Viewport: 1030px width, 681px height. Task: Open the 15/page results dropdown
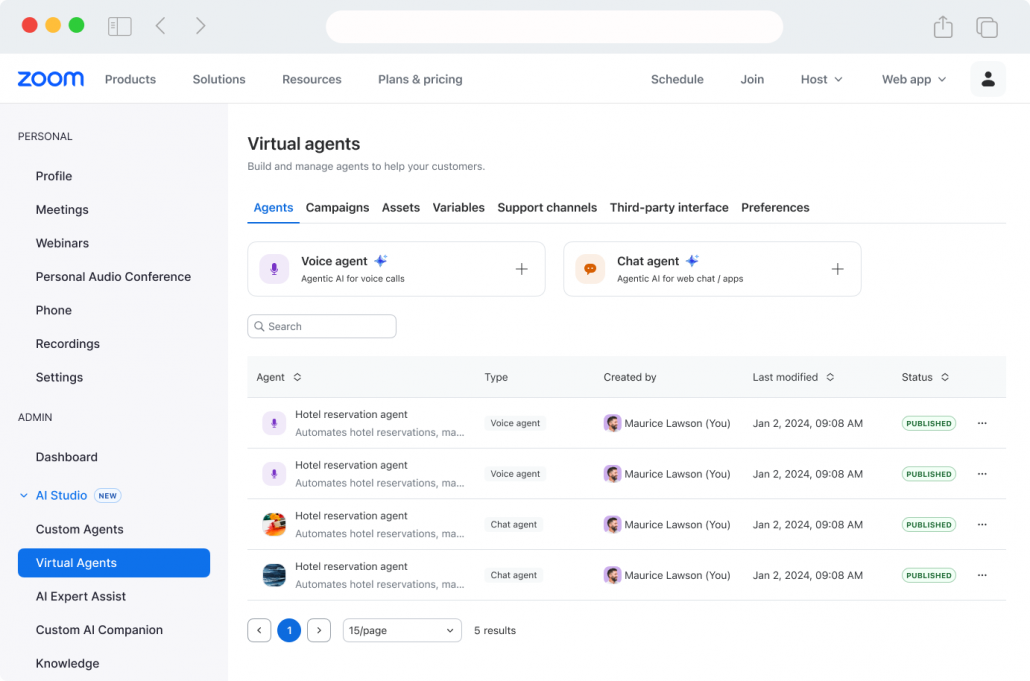tap(402, 630)
